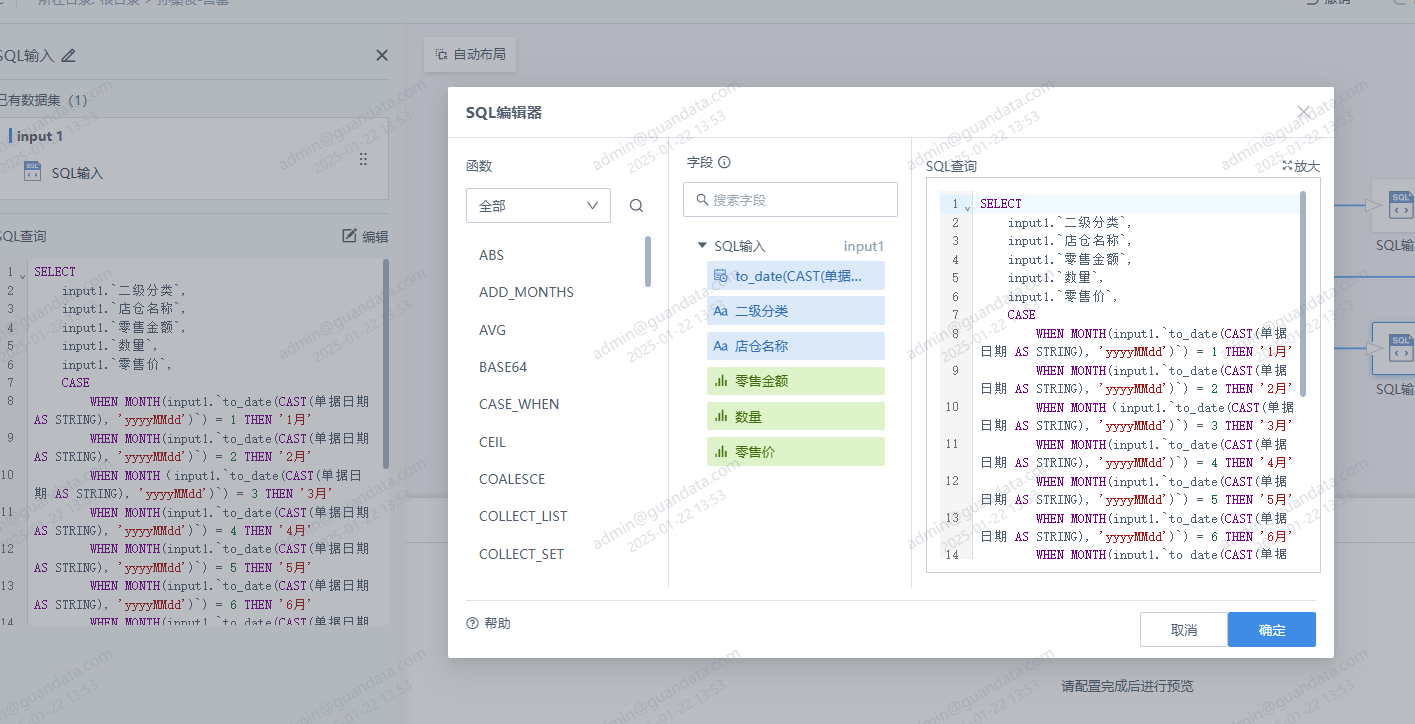Select the CEIL function
Viewport: 1415px width, 724px height.
[x=492, y=442]
